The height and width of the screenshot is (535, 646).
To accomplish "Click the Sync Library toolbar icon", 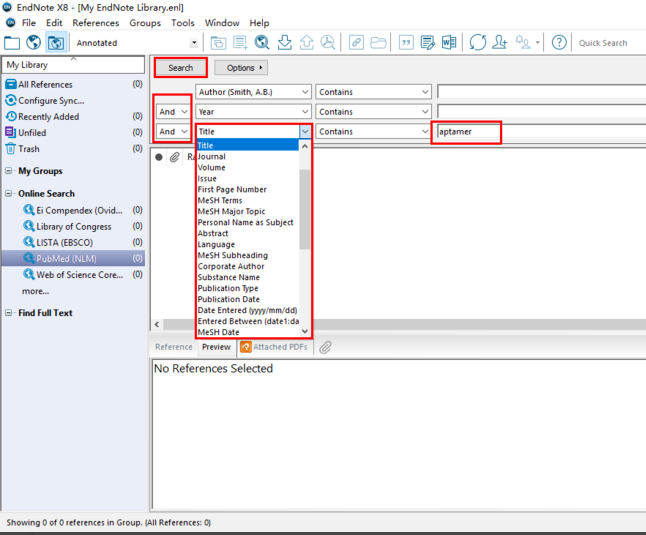I will [x=478, y=42].
